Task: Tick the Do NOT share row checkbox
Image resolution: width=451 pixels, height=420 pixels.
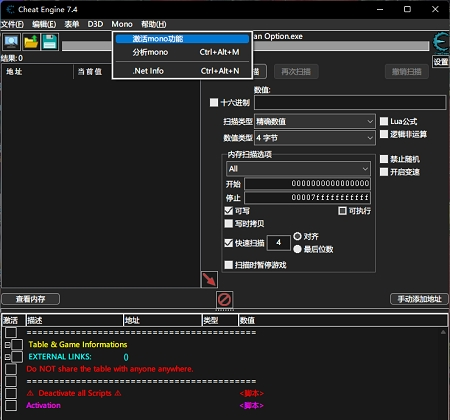Action: [11, 369]
